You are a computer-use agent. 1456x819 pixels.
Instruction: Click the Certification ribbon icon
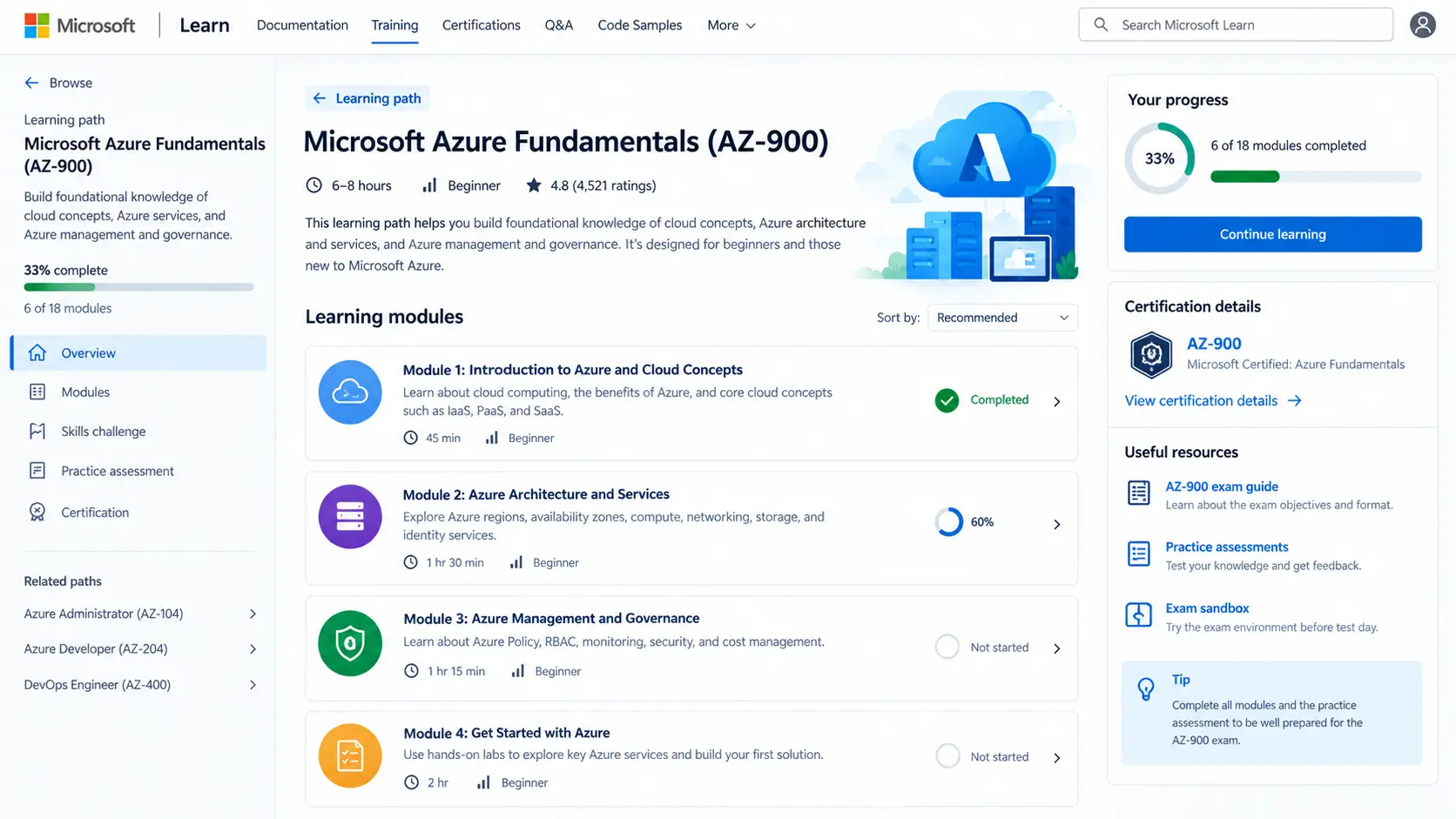[37, 512]
